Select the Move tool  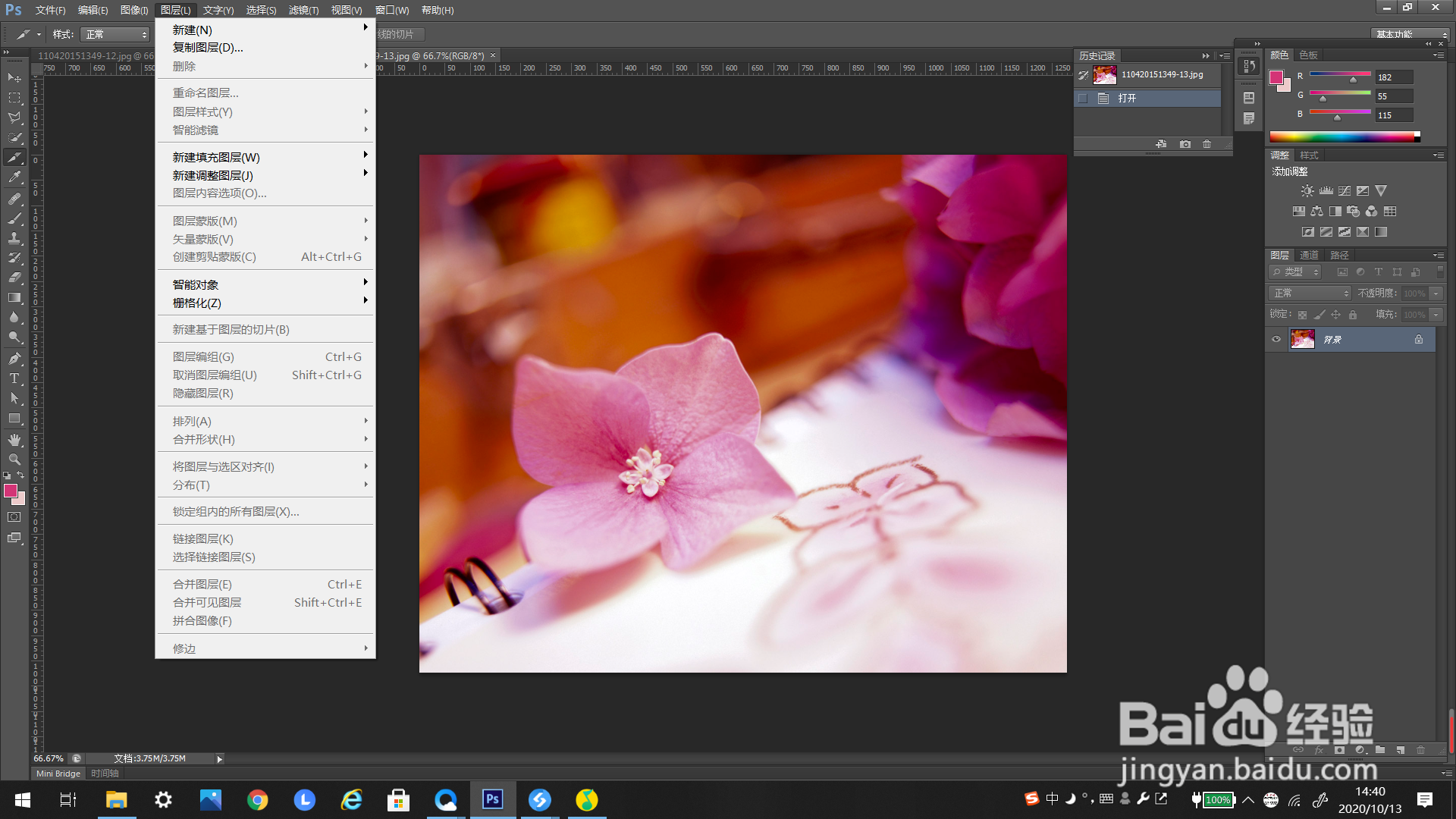(14, 77)
